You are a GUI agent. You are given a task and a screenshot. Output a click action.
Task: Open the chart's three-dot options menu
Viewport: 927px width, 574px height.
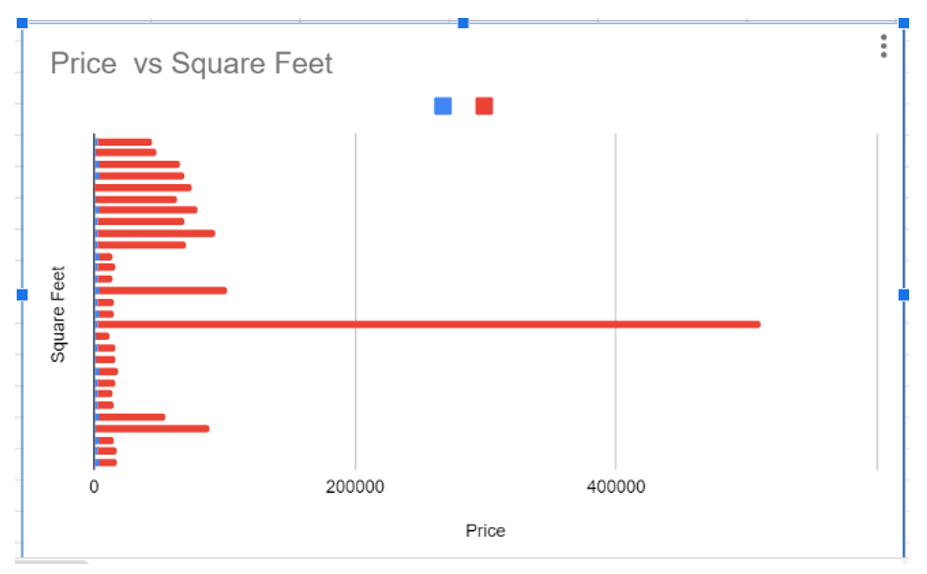883,46
